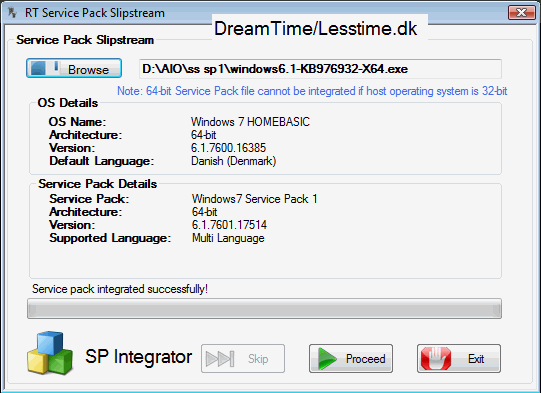Click 'Windows7 Service Pack 1' value
The width and height of the screenshot is (541, 393).
[x=254, y=199]
